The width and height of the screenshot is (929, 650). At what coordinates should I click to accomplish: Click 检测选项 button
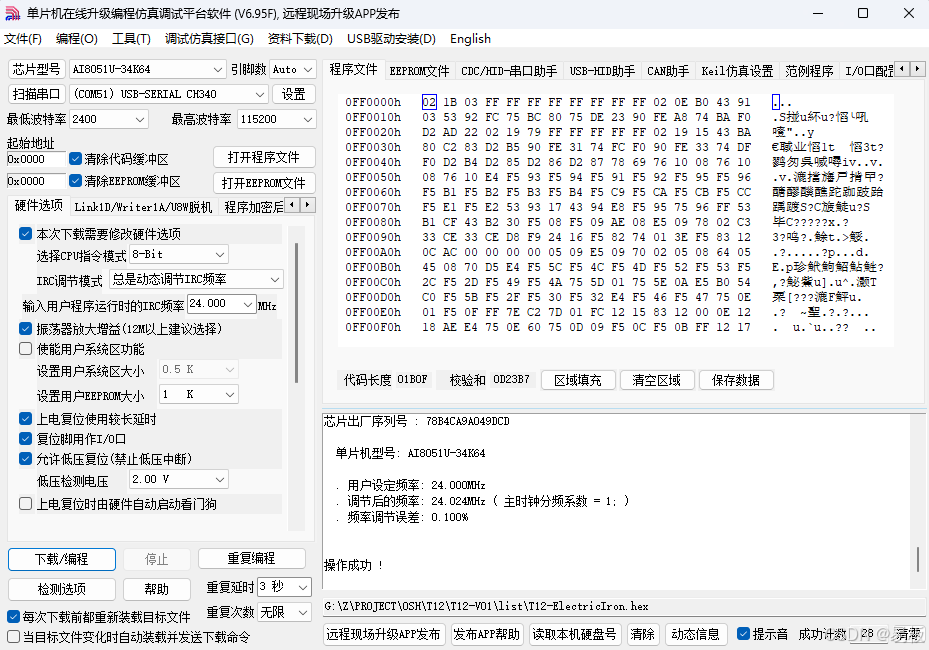point(62,589)
